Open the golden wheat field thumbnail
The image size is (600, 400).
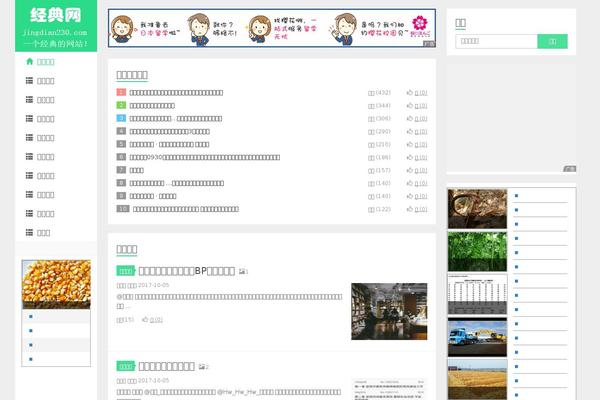click(x=477, y=380)
